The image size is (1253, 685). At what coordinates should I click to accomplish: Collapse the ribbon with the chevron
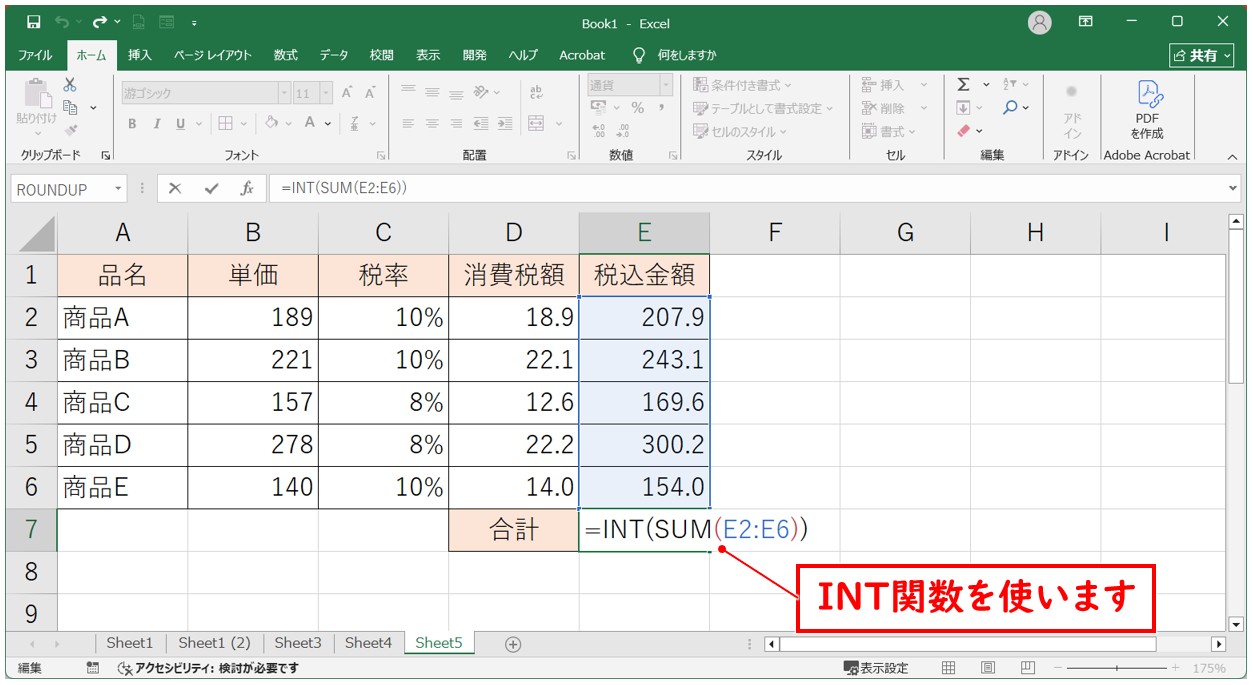[x=1231, y=157]
